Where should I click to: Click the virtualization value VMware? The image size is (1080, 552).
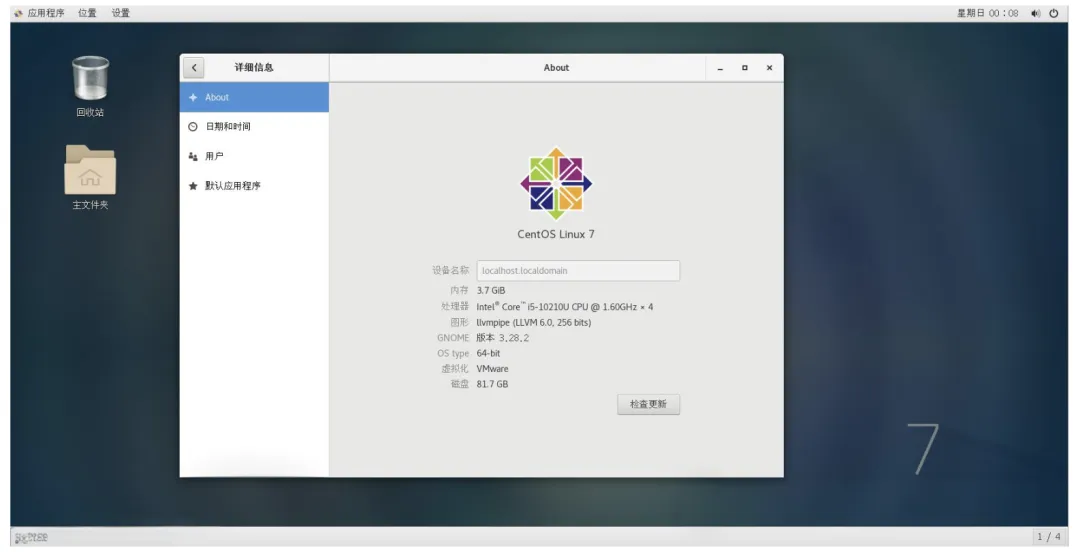(492, 369)
